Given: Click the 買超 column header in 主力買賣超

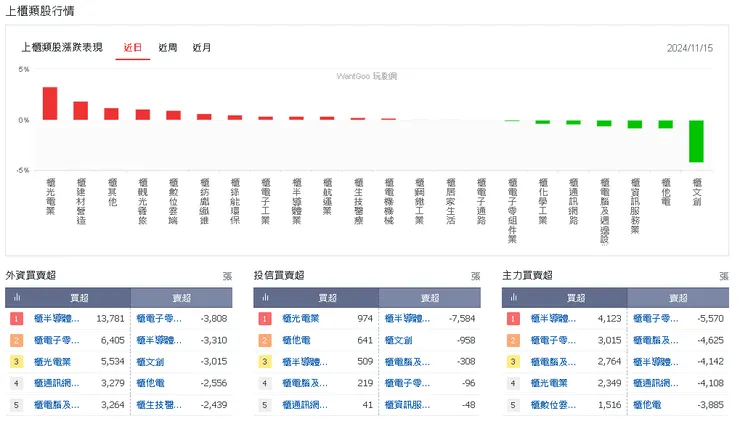Looking at the screenshot, I should pyautogui.click(x=576, y=298).
